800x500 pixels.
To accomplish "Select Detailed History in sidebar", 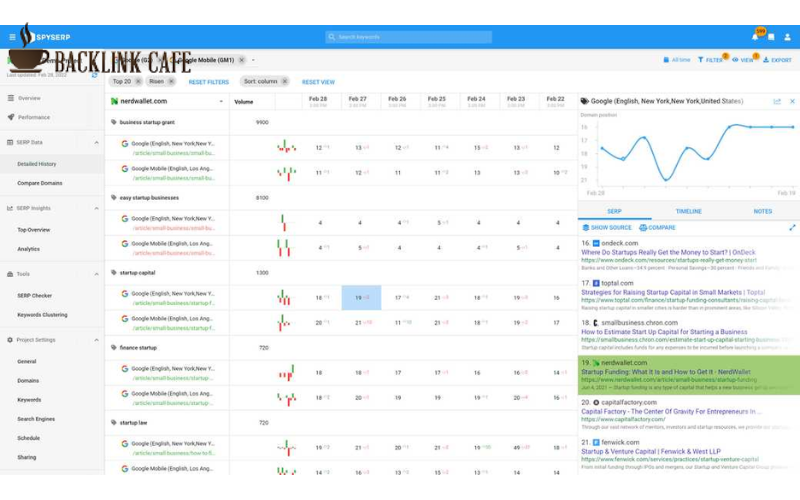I will coord(37,164).
